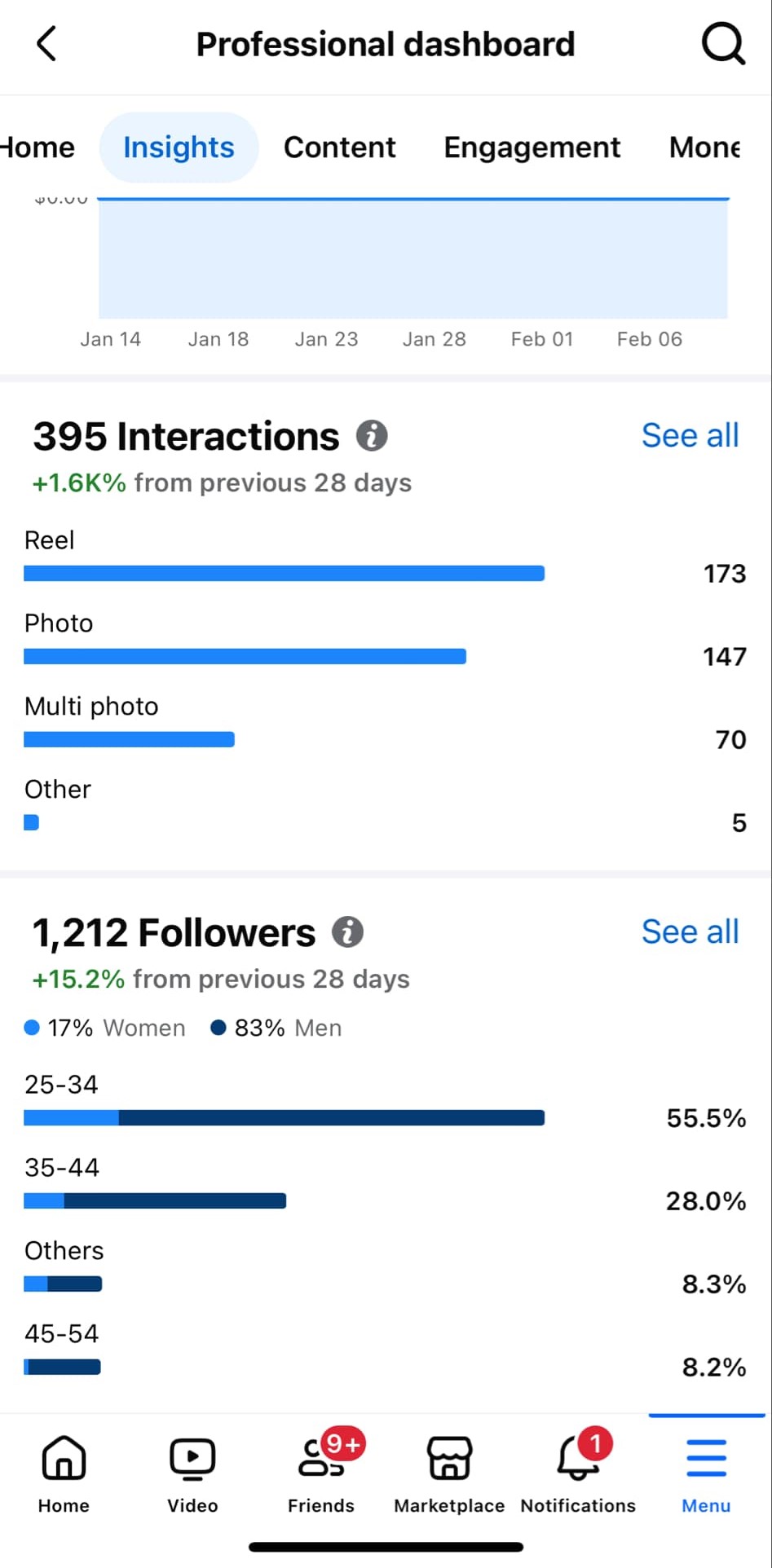Switch to the Content tab
Viewport: 772px width, 1568px height.
339,148
